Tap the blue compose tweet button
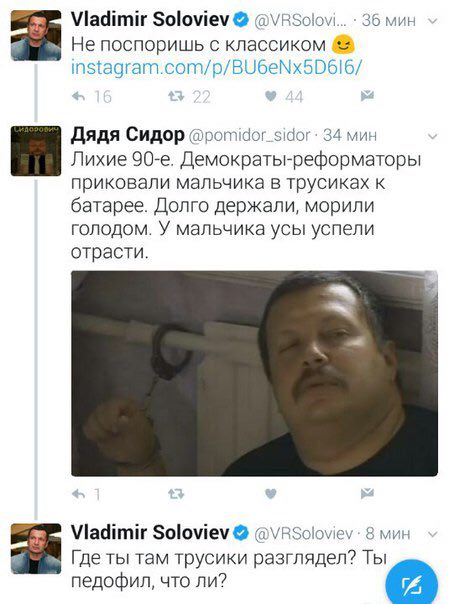449x604 pixels. tap(412, 584)
